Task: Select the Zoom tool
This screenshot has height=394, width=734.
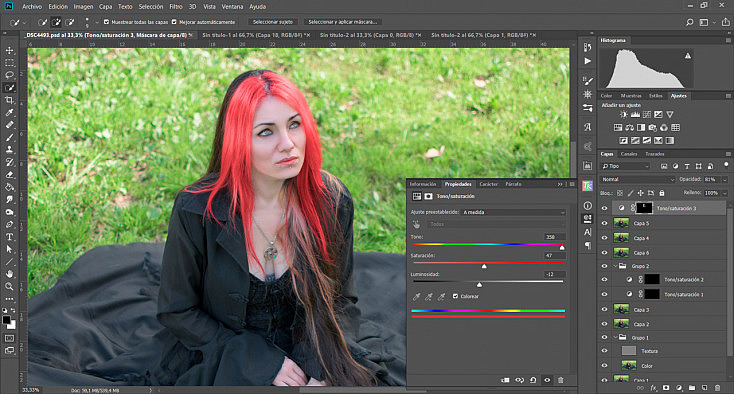Action: click(x=9, y=286)
